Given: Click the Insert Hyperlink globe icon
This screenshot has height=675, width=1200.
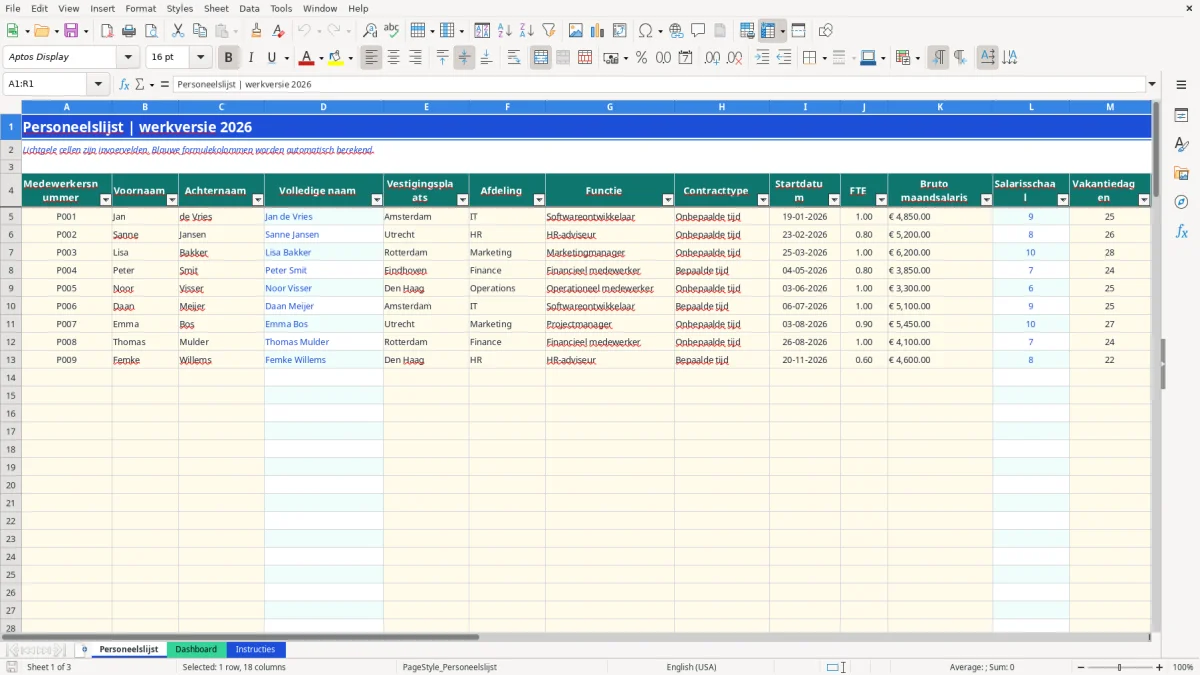Looking at the screenshot, I should point(676,31).
